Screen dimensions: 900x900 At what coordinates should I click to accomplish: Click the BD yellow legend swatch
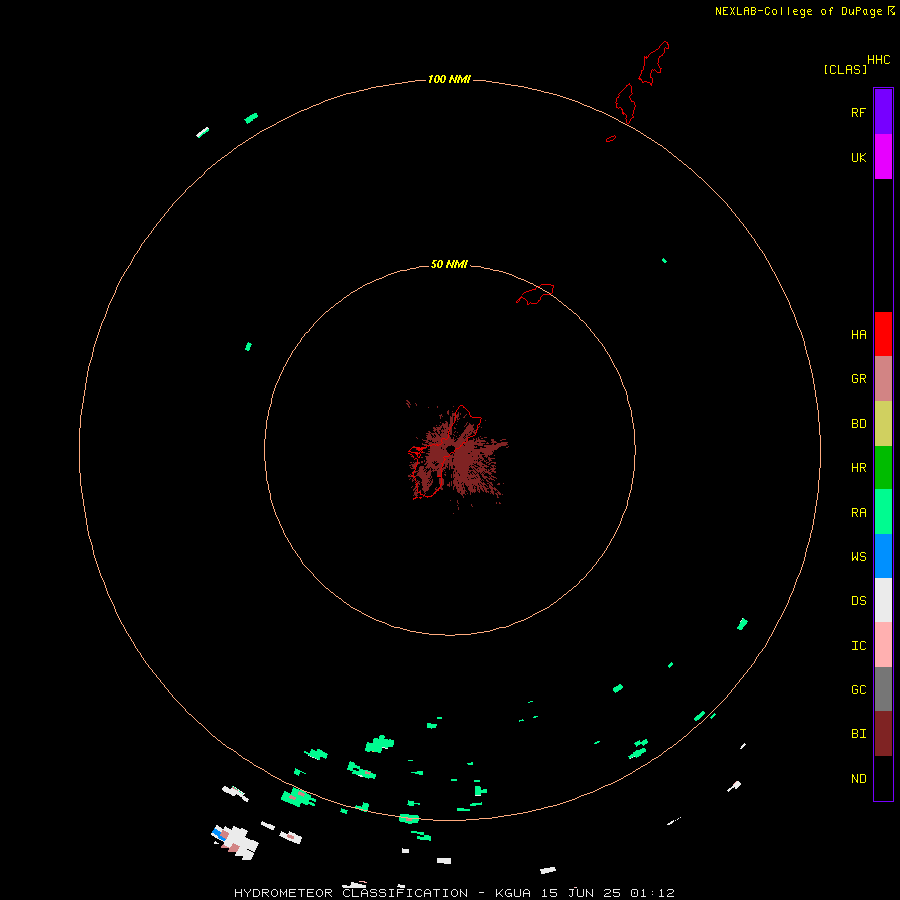coord(883,424)
